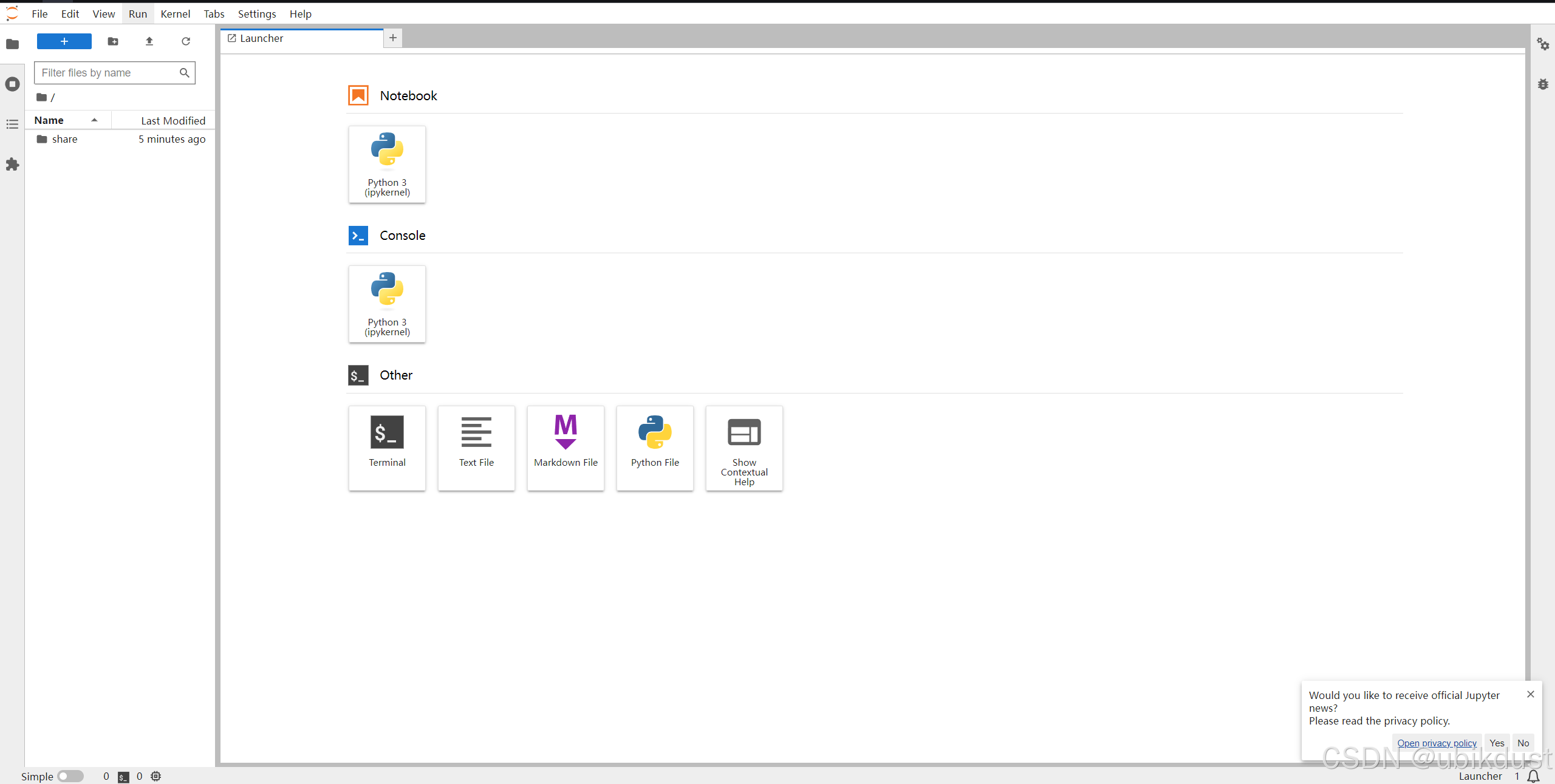Open the Extension Manager sidebar
The height and width of the screenshot is (784, 1555).
click(12, 164)
